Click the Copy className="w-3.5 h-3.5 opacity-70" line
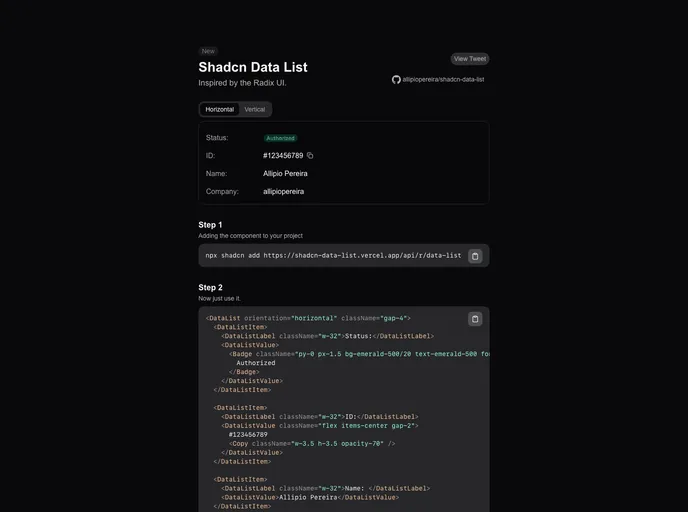 tap(312, 444)
